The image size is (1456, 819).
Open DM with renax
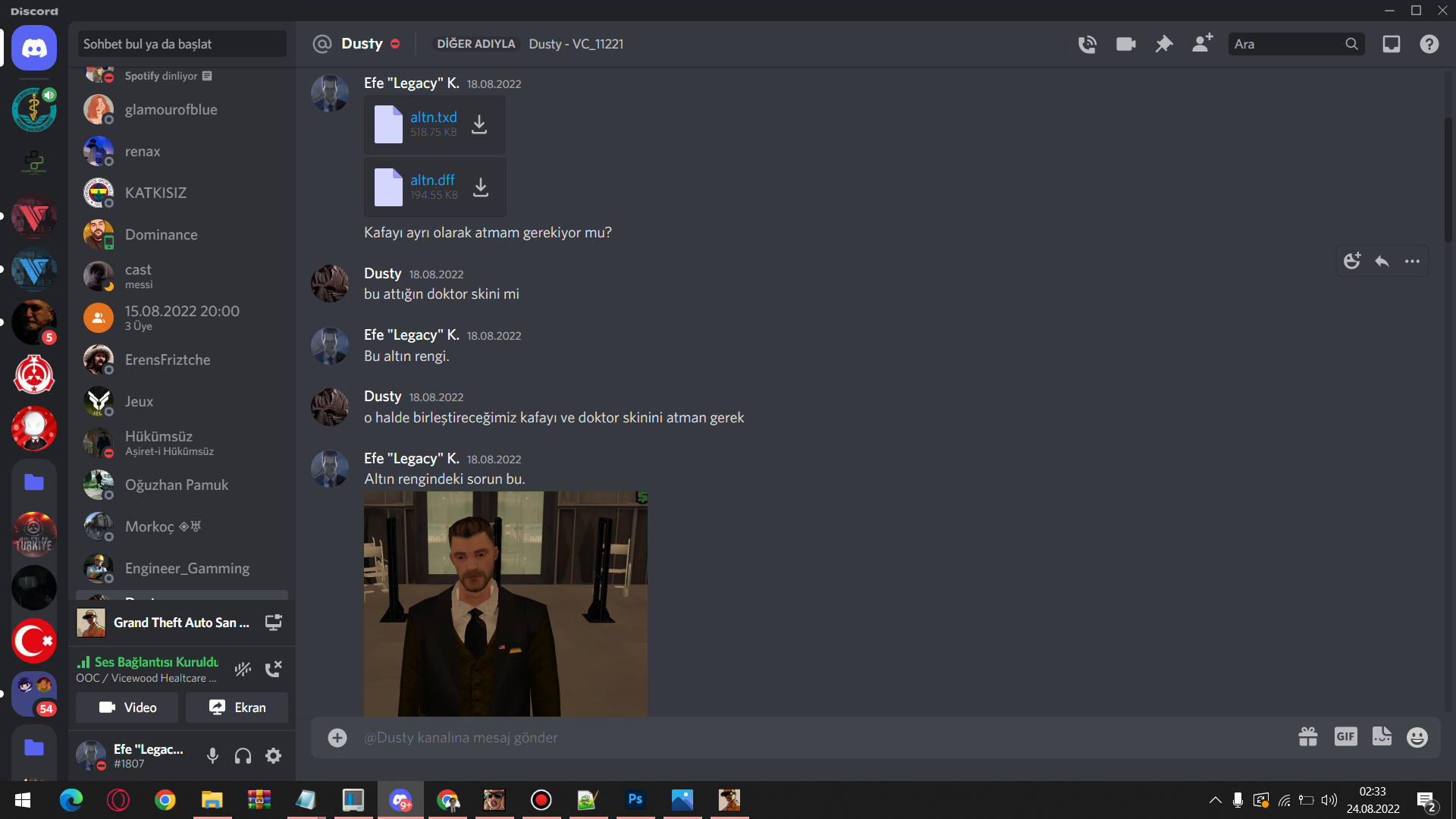coord(182,151)
